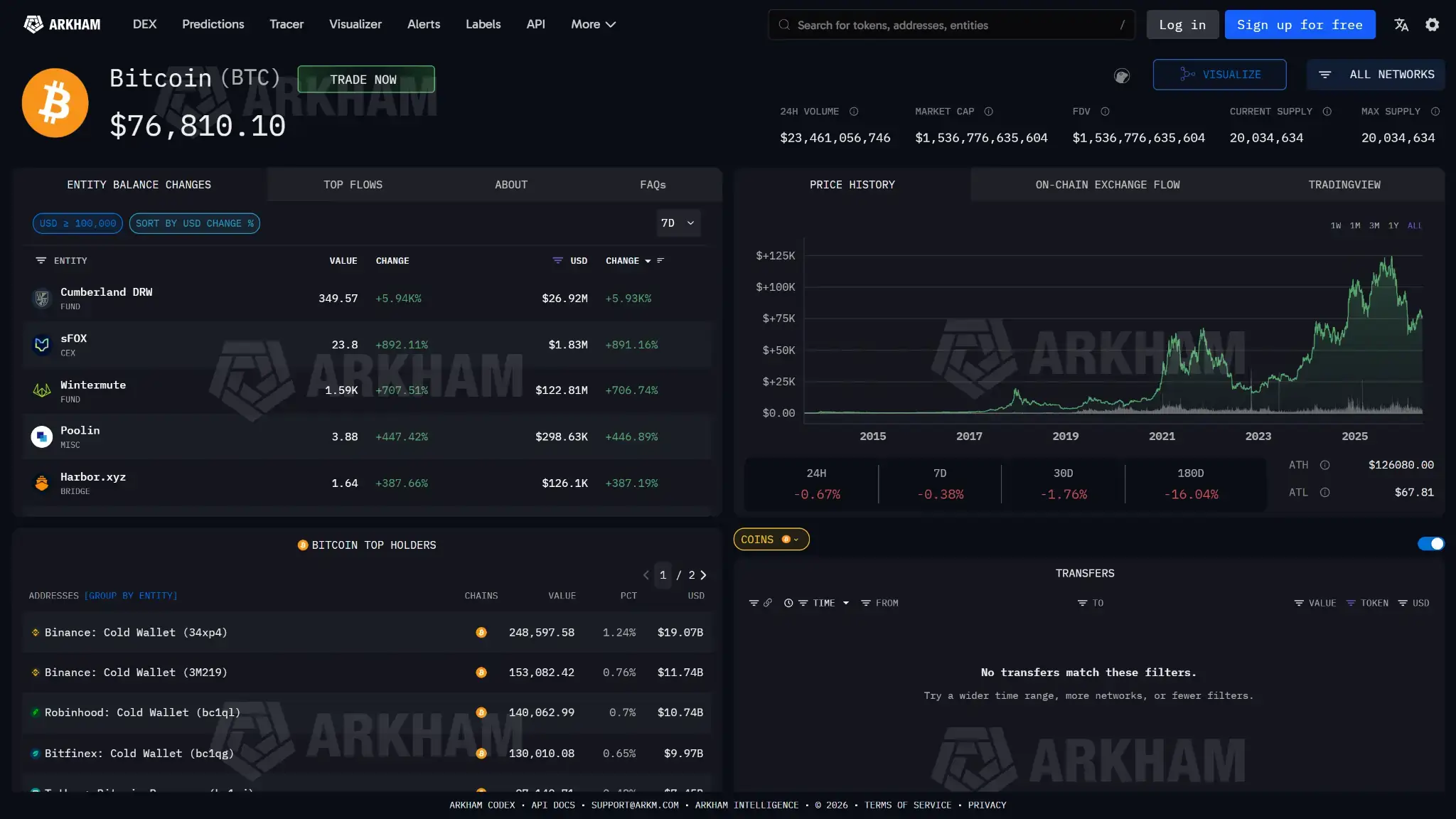Go to previous top holders page
Screen dimensions: 1456x819
pyautogui.click(x=646, y=575)
